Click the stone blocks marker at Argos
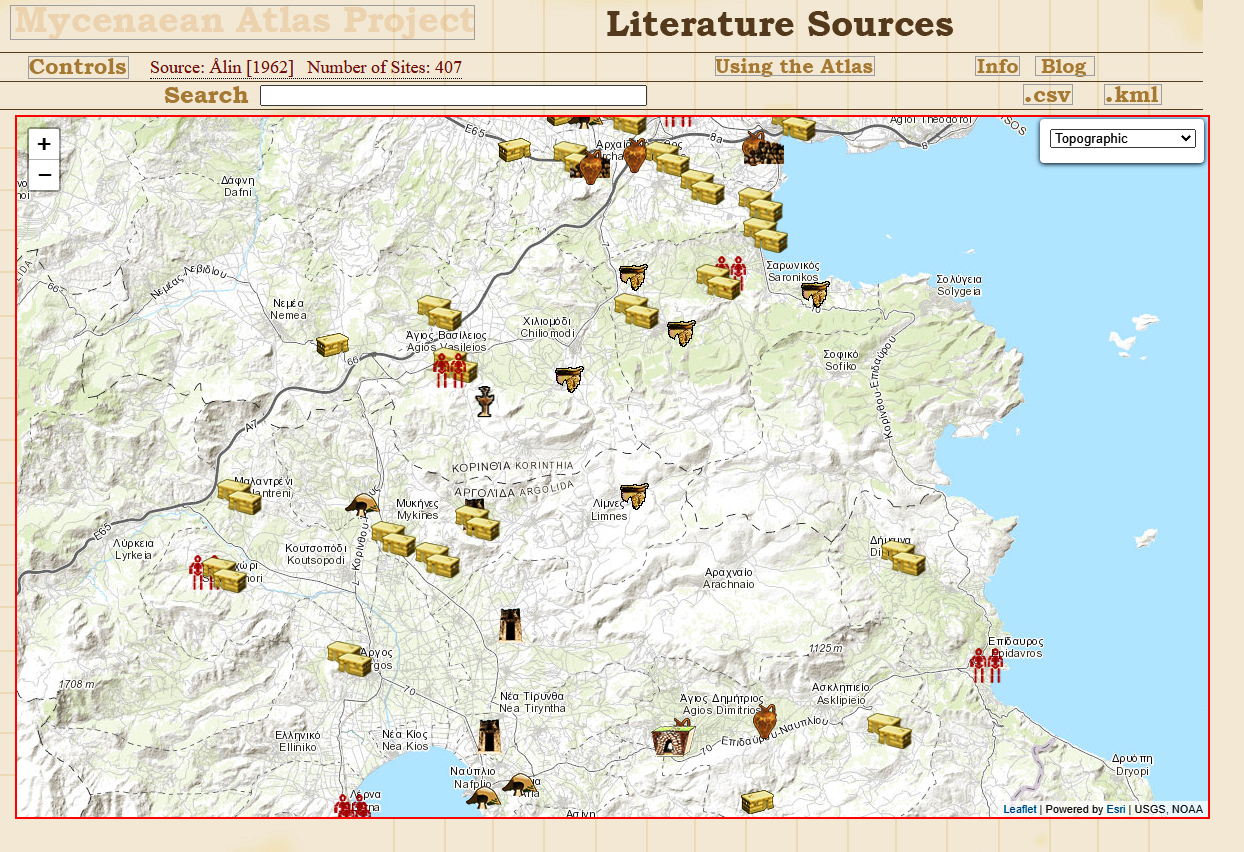This screenshot has height=852, width=1244. (349, 659)
